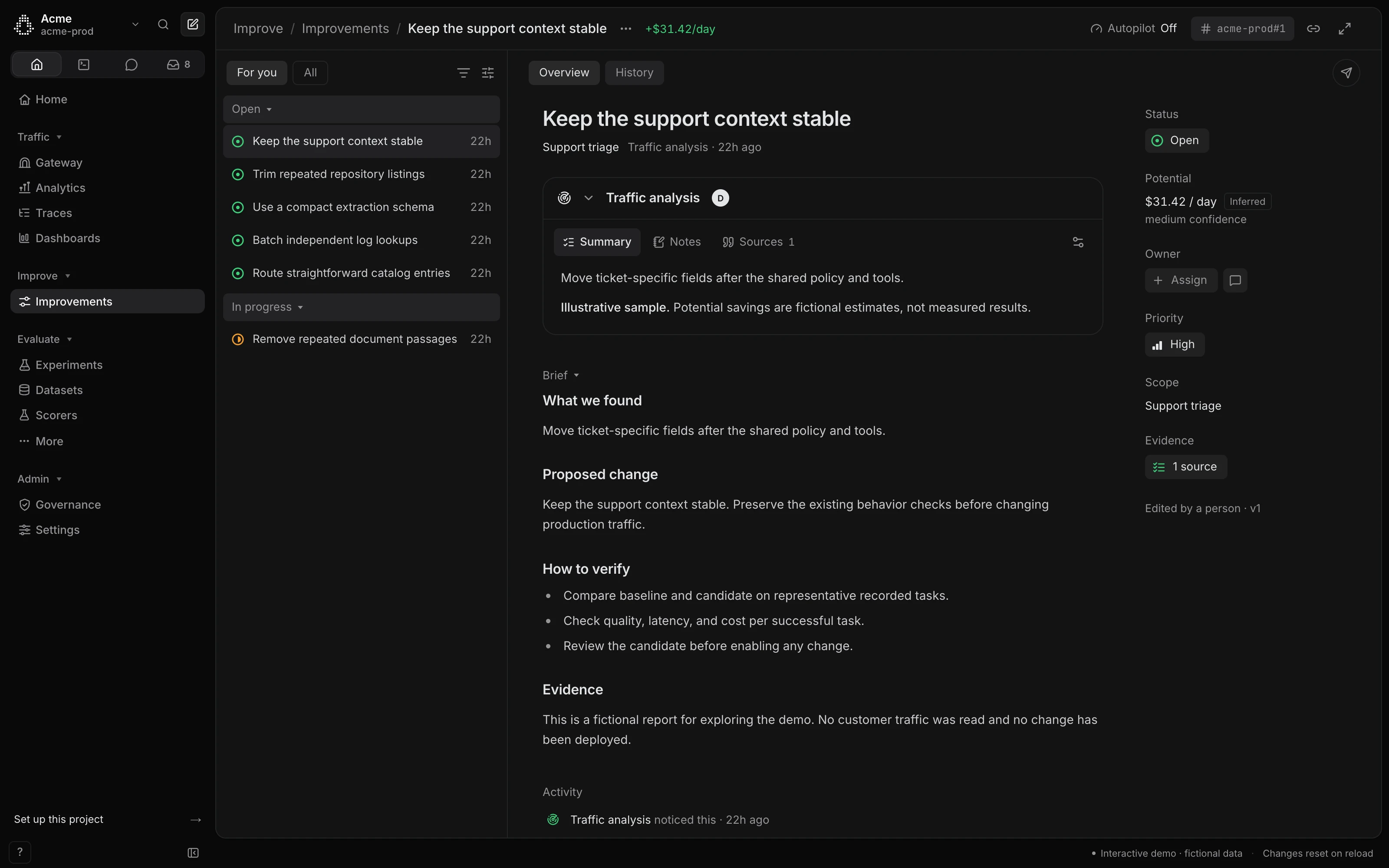Click Improvements in the breadcrumb

pyautogui.click(x=345, y=29)
